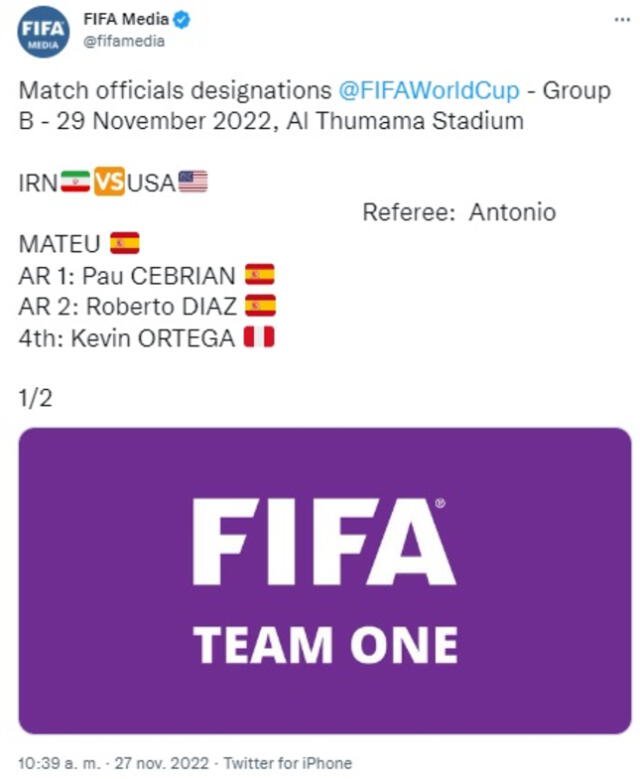Click the orange VS emoji

point(109,182)
